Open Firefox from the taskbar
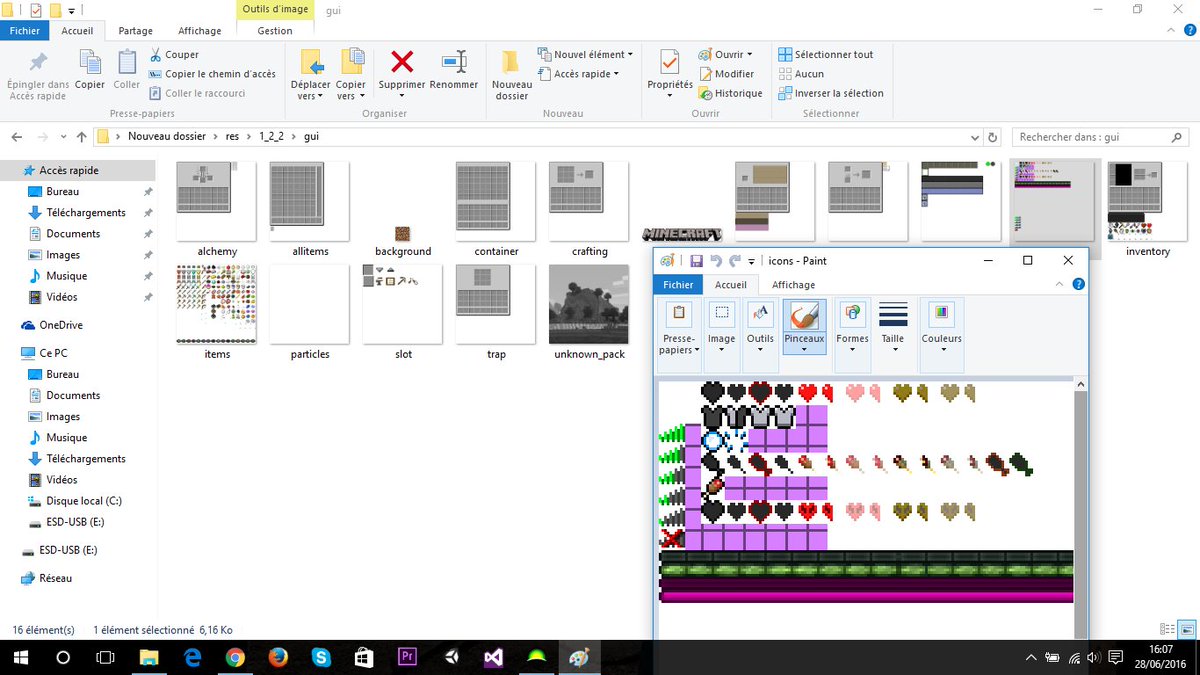Viewport: 1200px width, 675px height. (278, 657)
